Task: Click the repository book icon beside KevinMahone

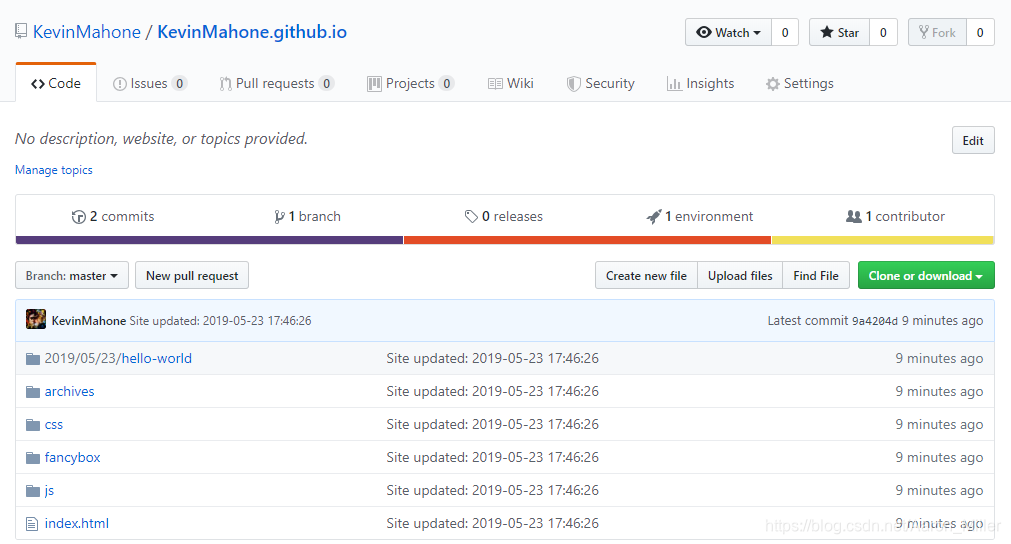Action: (x=21, y=31)
